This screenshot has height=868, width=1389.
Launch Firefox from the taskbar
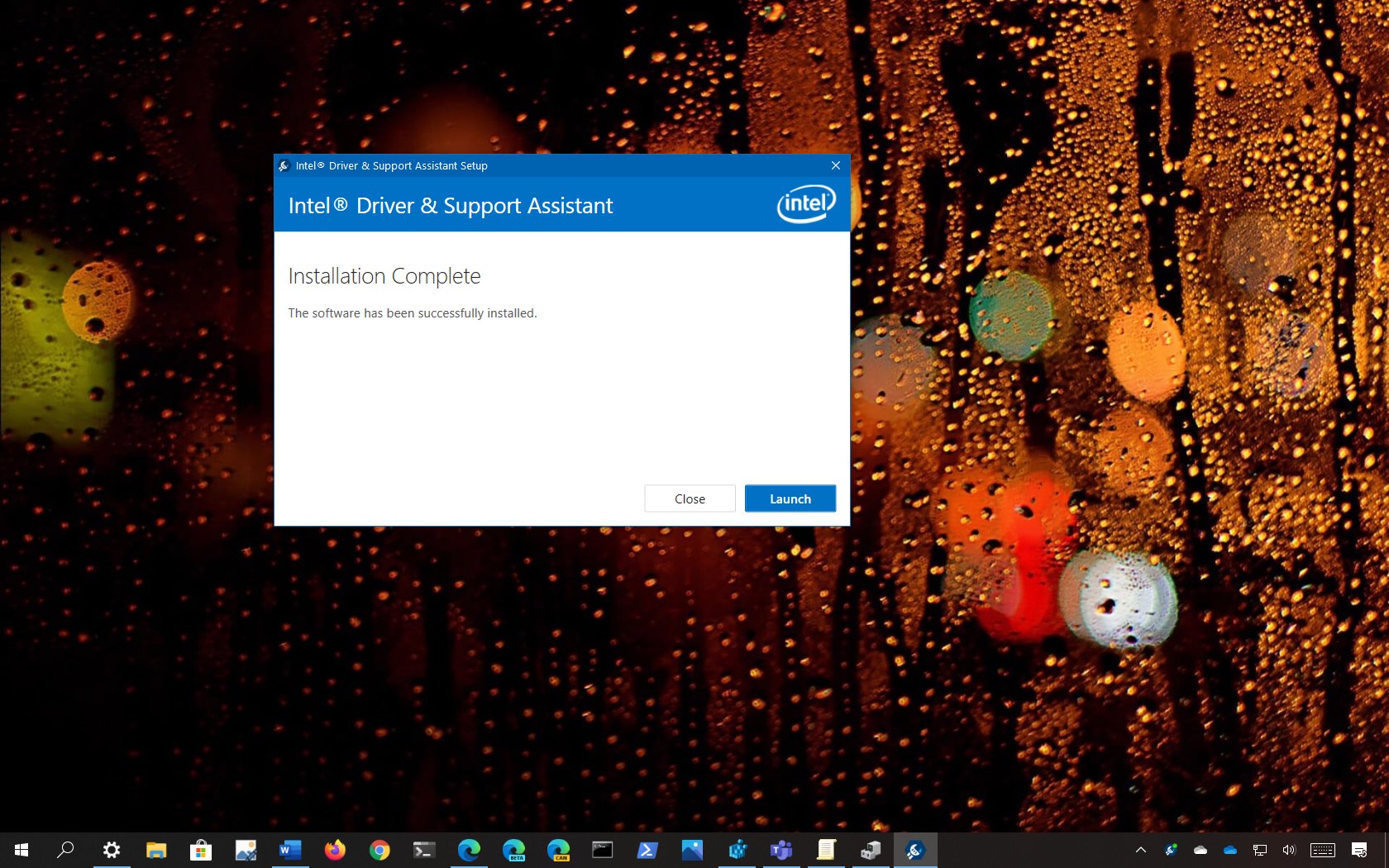(334, 850)
